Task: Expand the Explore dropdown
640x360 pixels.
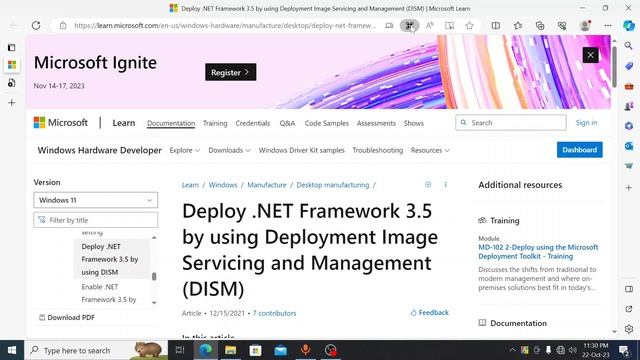Action: click(185, 150)
